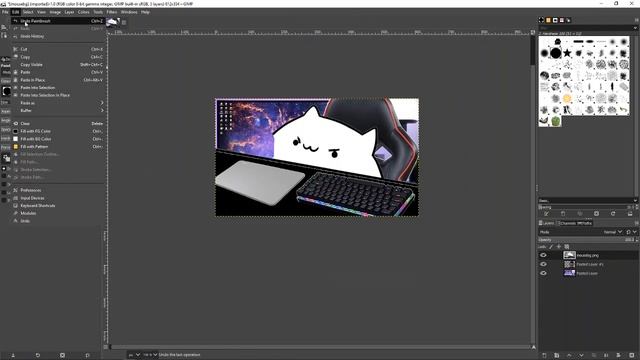This screenshot has height=360, width=640.
Task: Open the first dockable tab icon above brushes
Action: pyautogui.click(x=542, y=20)
